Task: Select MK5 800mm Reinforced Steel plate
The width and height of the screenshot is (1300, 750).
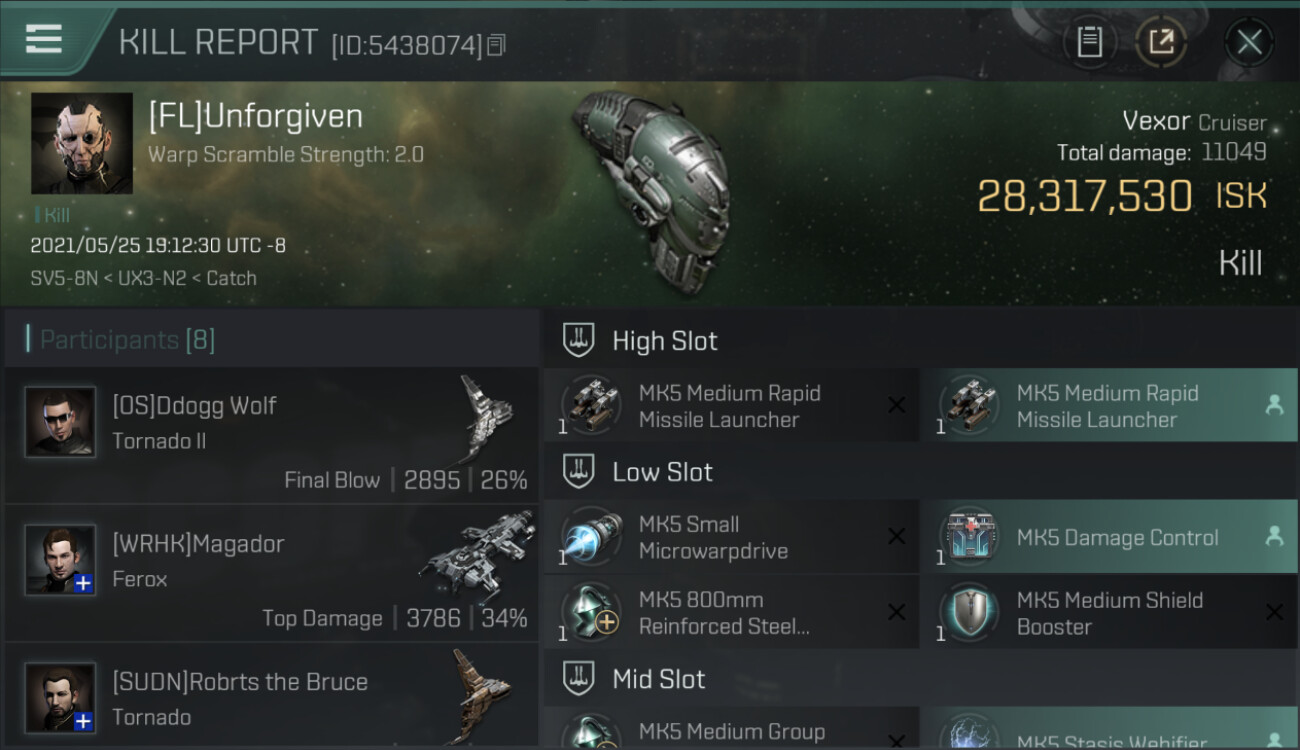Action: point(730,613)
